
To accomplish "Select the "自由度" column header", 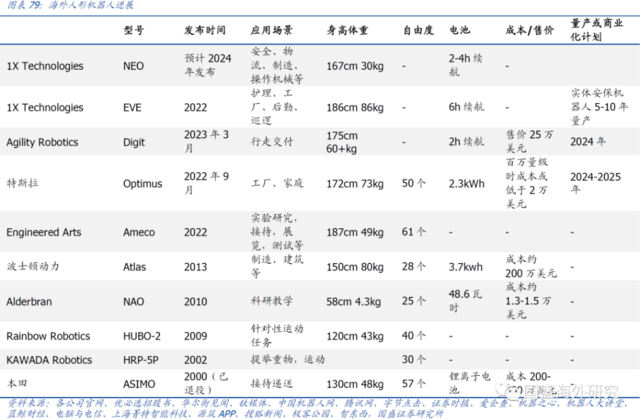I will [x=418, y=30].
